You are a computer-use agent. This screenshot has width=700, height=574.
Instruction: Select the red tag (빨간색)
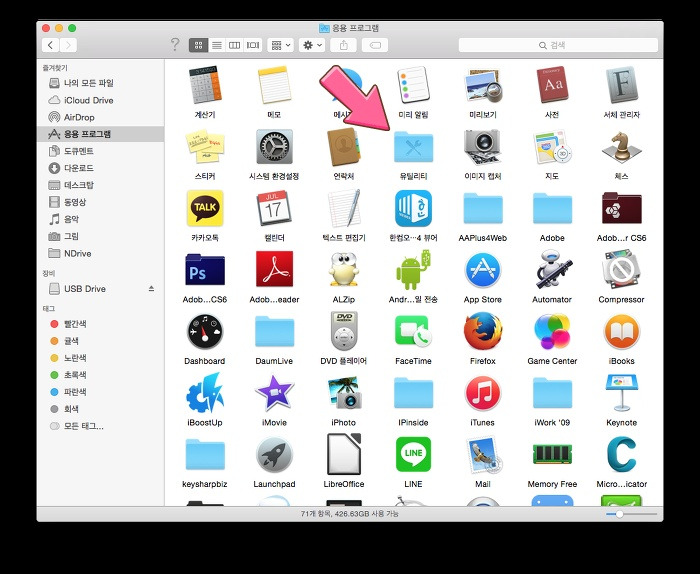(100, 324)
